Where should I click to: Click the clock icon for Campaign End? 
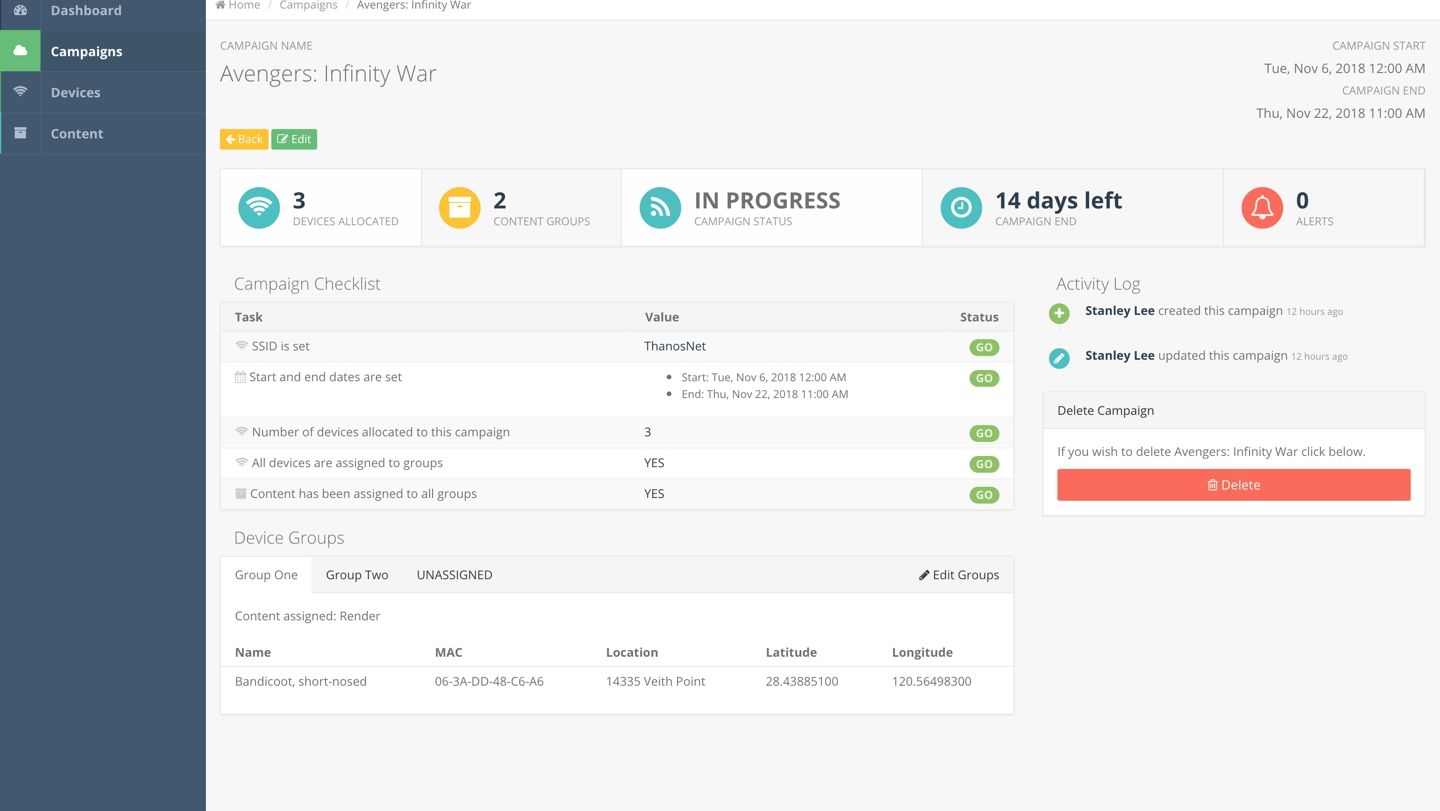point(961,208)
